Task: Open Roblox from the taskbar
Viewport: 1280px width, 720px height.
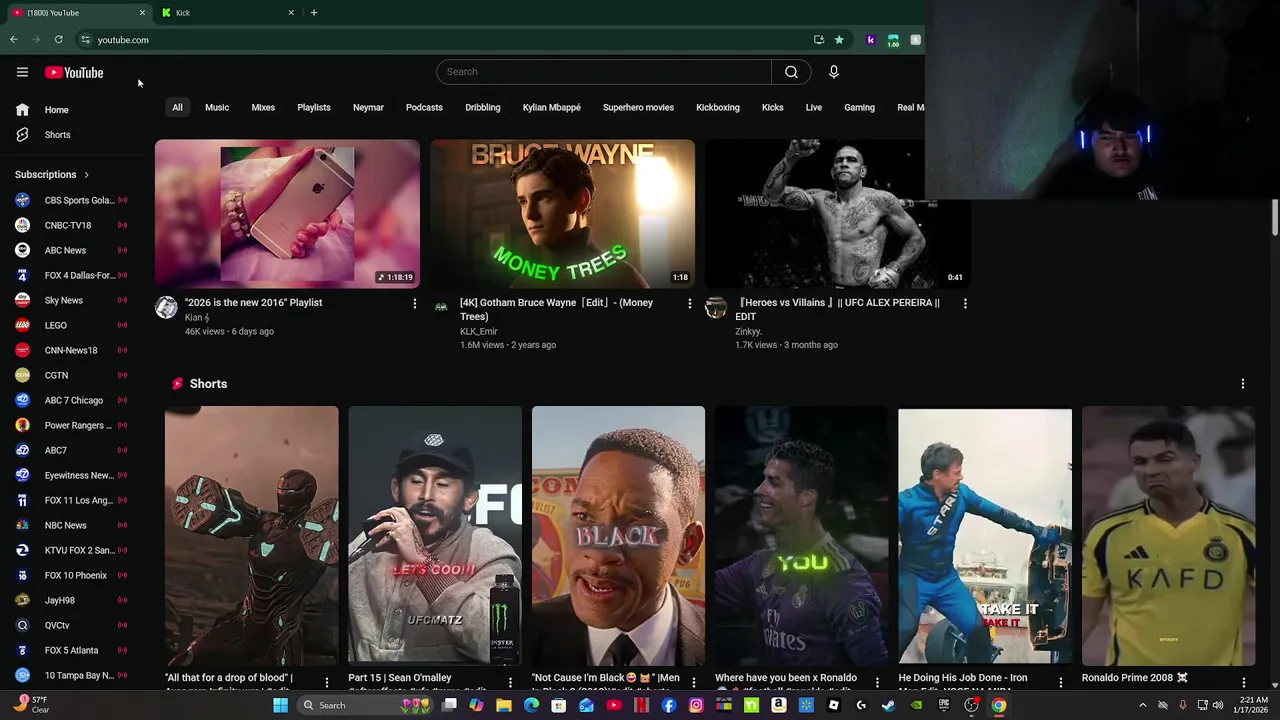Action: 833,705
